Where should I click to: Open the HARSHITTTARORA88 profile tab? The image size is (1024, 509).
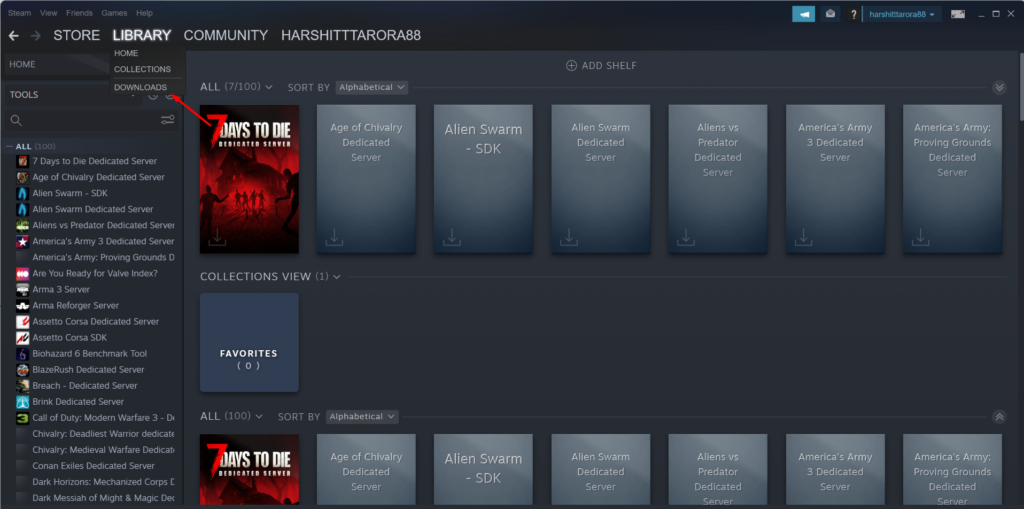(x=351, y=35)
